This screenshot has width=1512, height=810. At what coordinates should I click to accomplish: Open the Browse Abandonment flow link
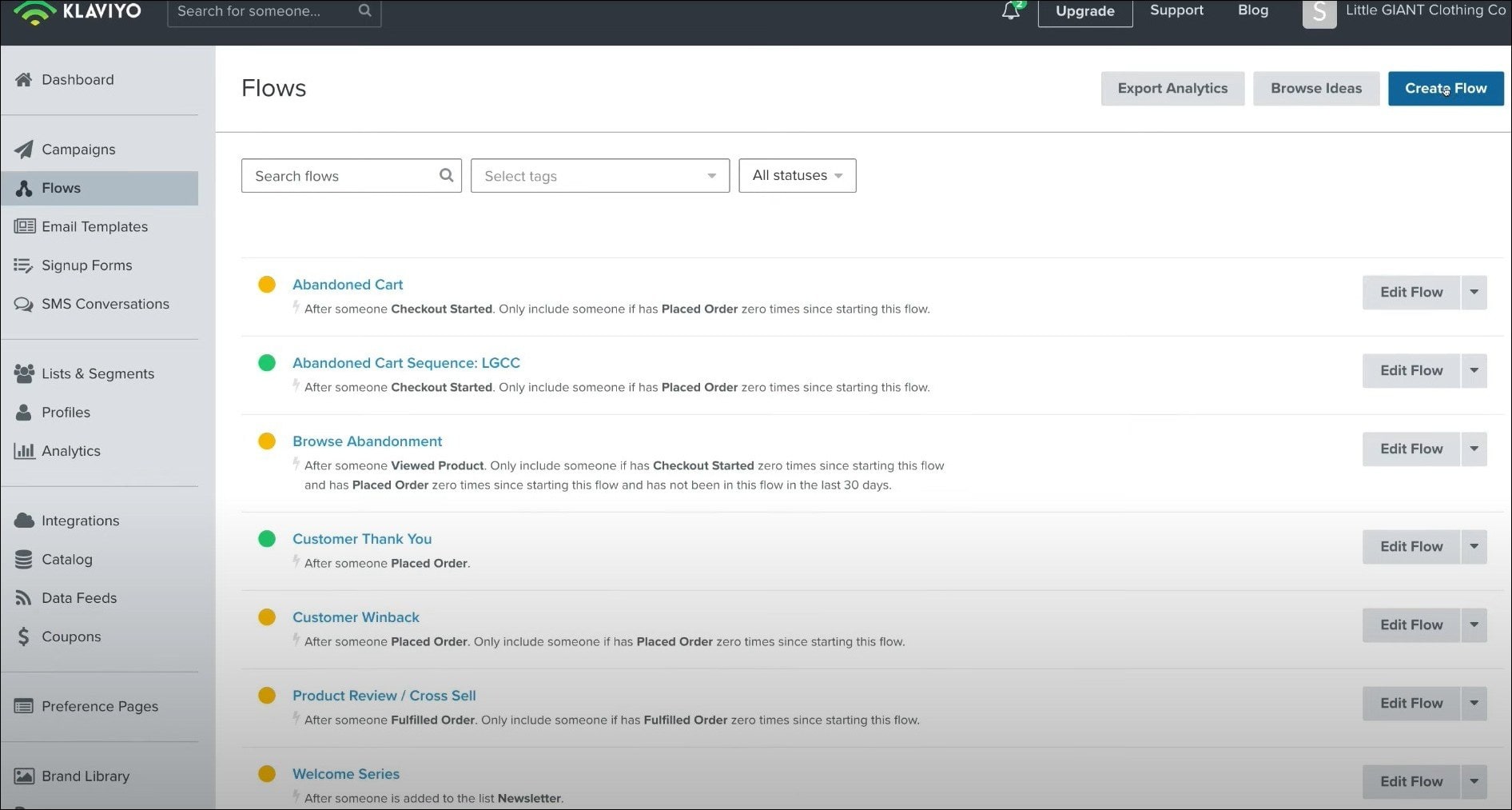(x=367, y=441)
